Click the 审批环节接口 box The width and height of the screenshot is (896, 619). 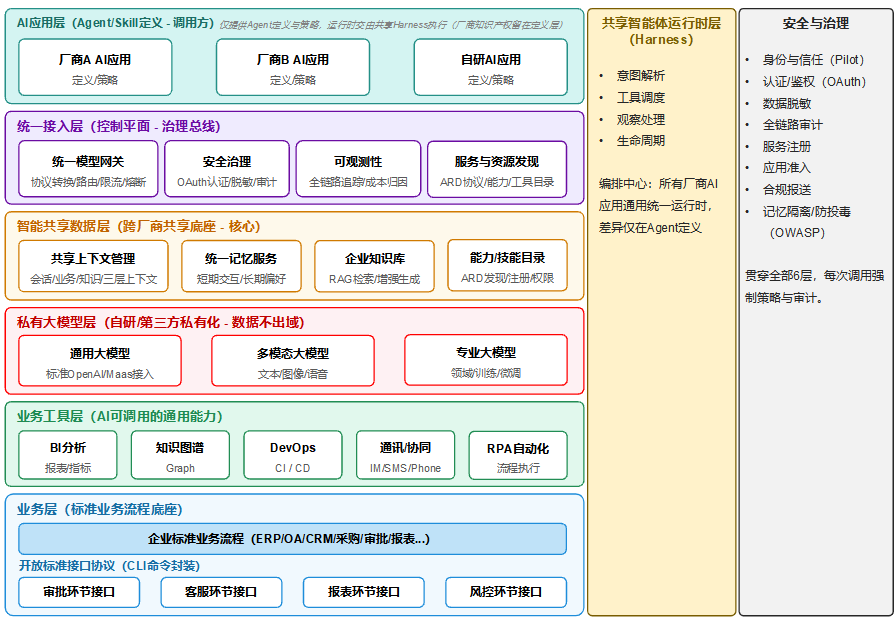pyautogui.click(x=79, y=592)
